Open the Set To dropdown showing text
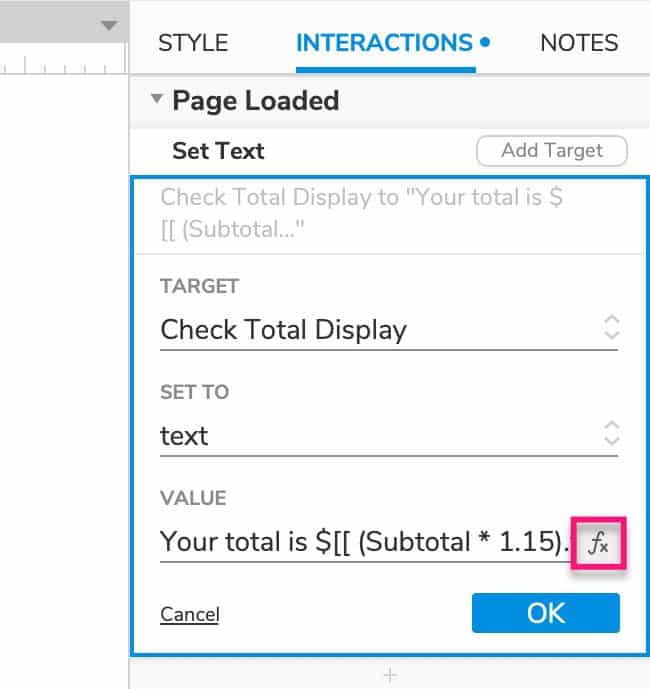The image size is (650, 689). [389, 436]
